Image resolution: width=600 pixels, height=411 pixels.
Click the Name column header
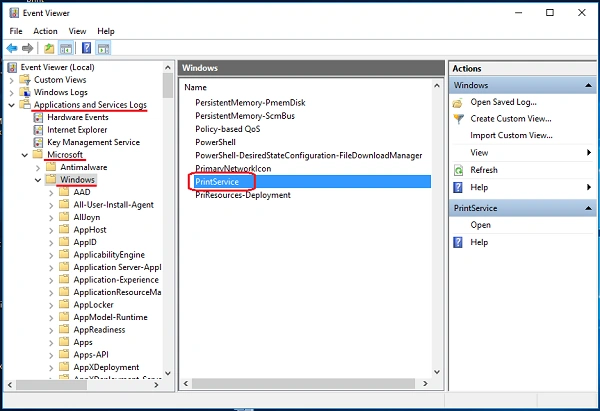pyautogui.click(x=195, y=88)
